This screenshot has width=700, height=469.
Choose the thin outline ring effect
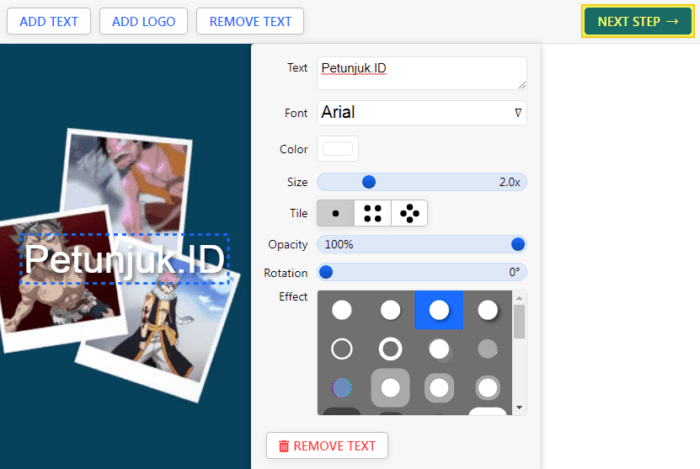[x=342, y=349]
